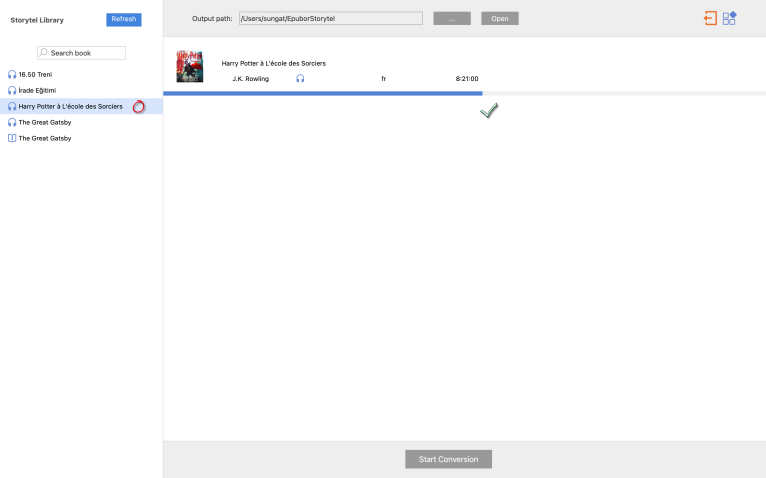Click the orange logout icon
Viewport: 766px width, 478px height.
pyautogui.click(x=710, y=19)
